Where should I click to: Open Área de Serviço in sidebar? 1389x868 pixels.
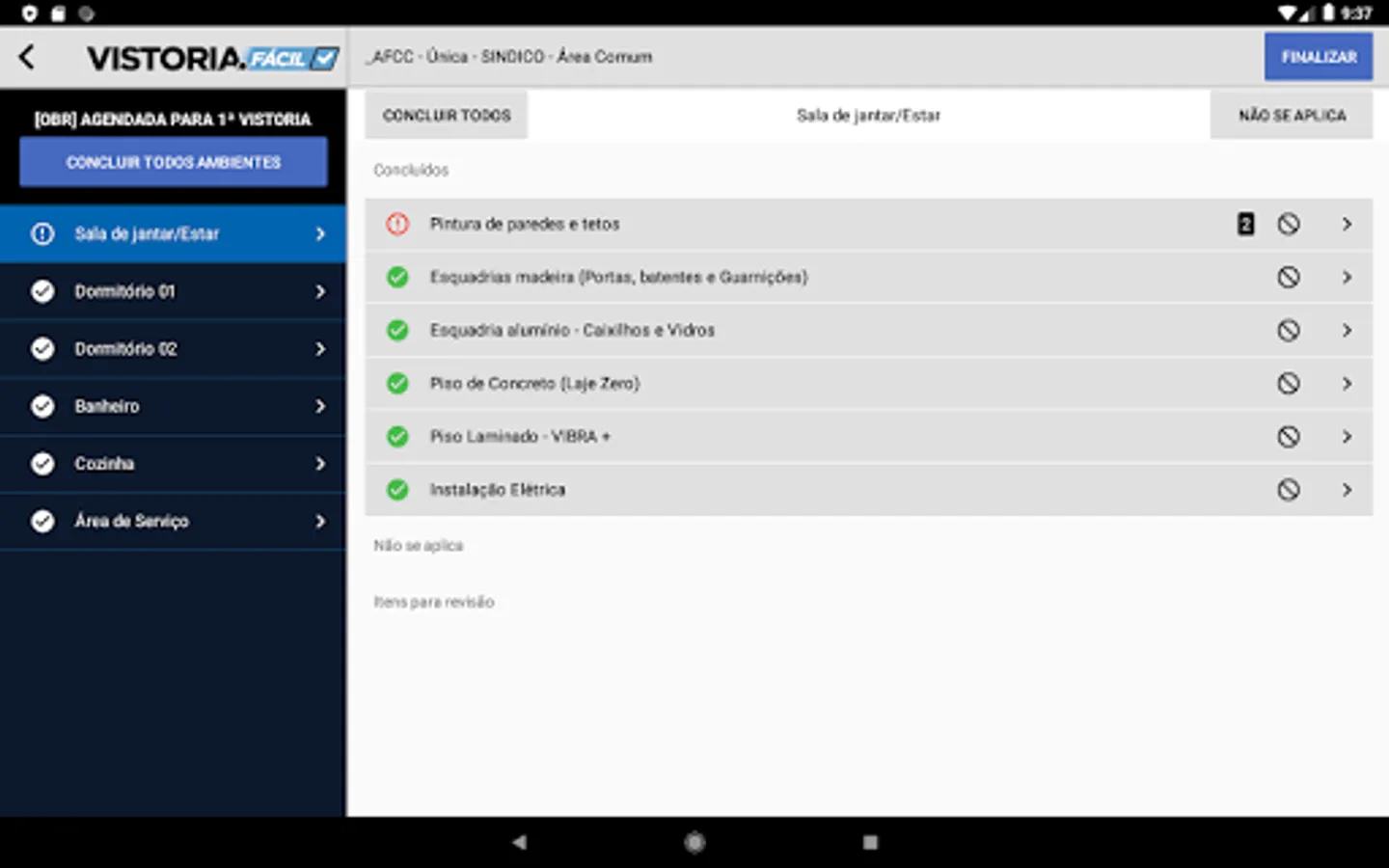click(174, 521)
